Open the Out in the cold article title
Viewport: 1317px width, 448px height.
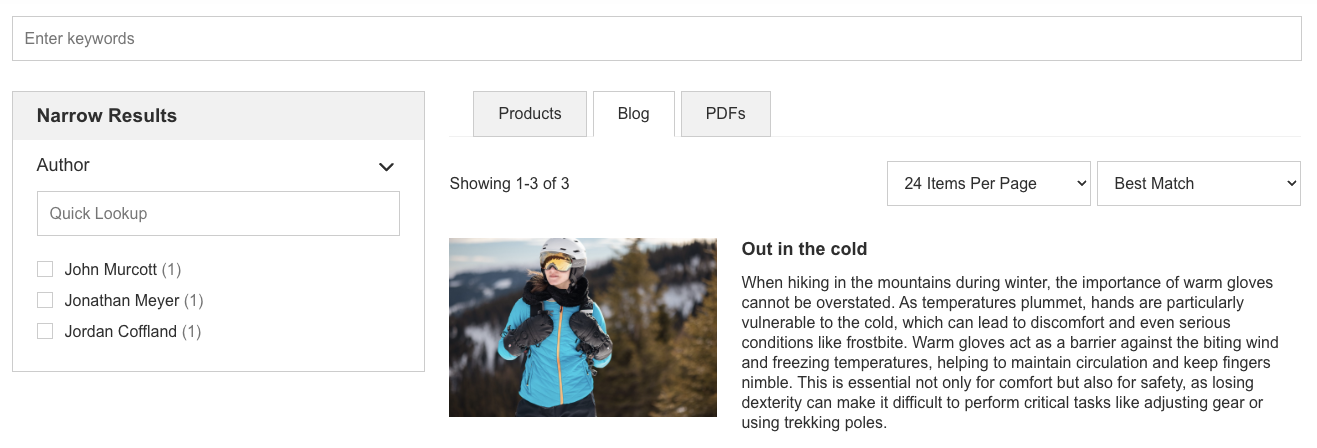point(804,249)
